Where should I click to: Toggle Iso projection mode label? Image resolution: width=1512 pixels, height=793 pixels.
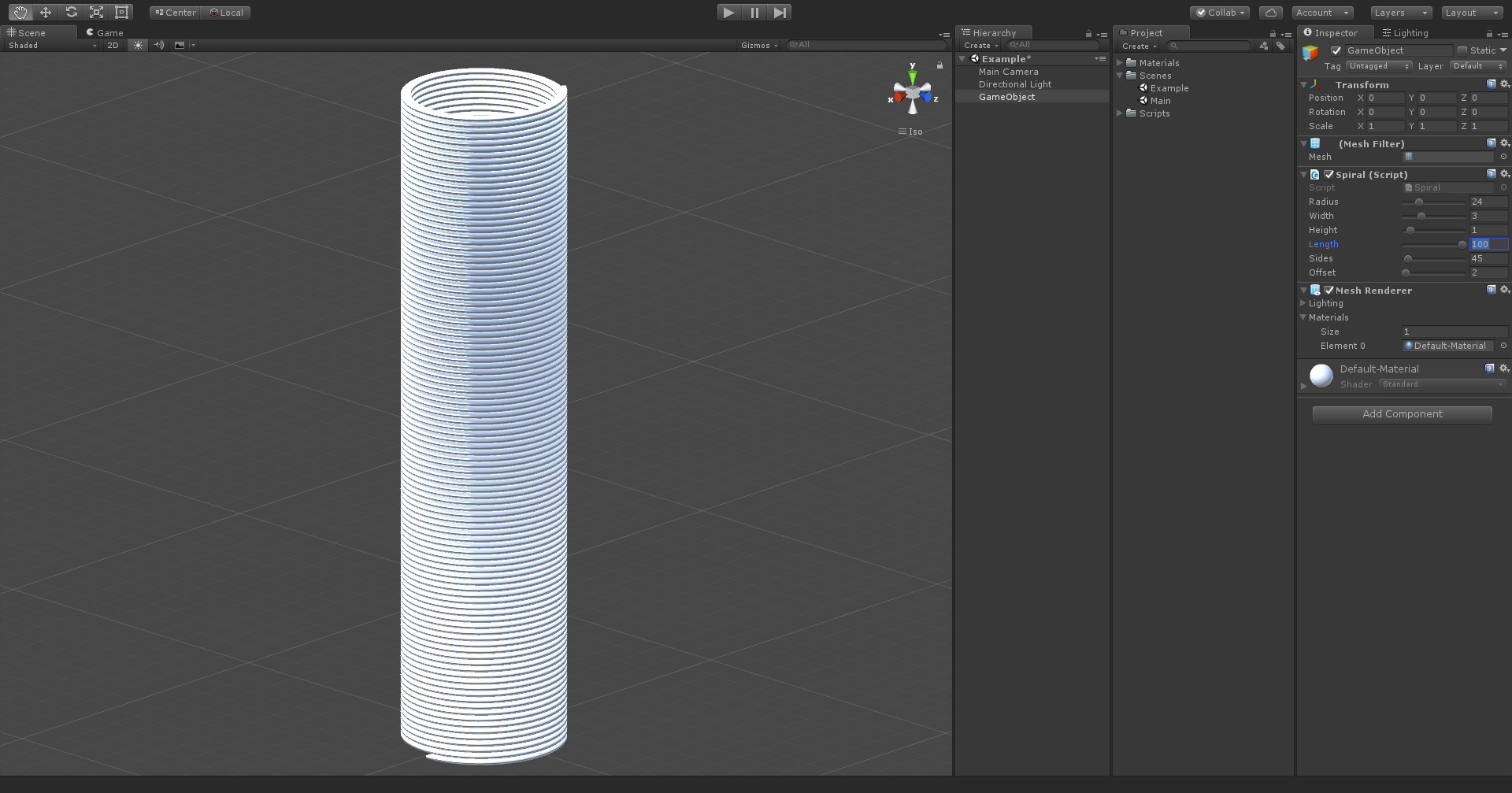click(x=911, y=132)
